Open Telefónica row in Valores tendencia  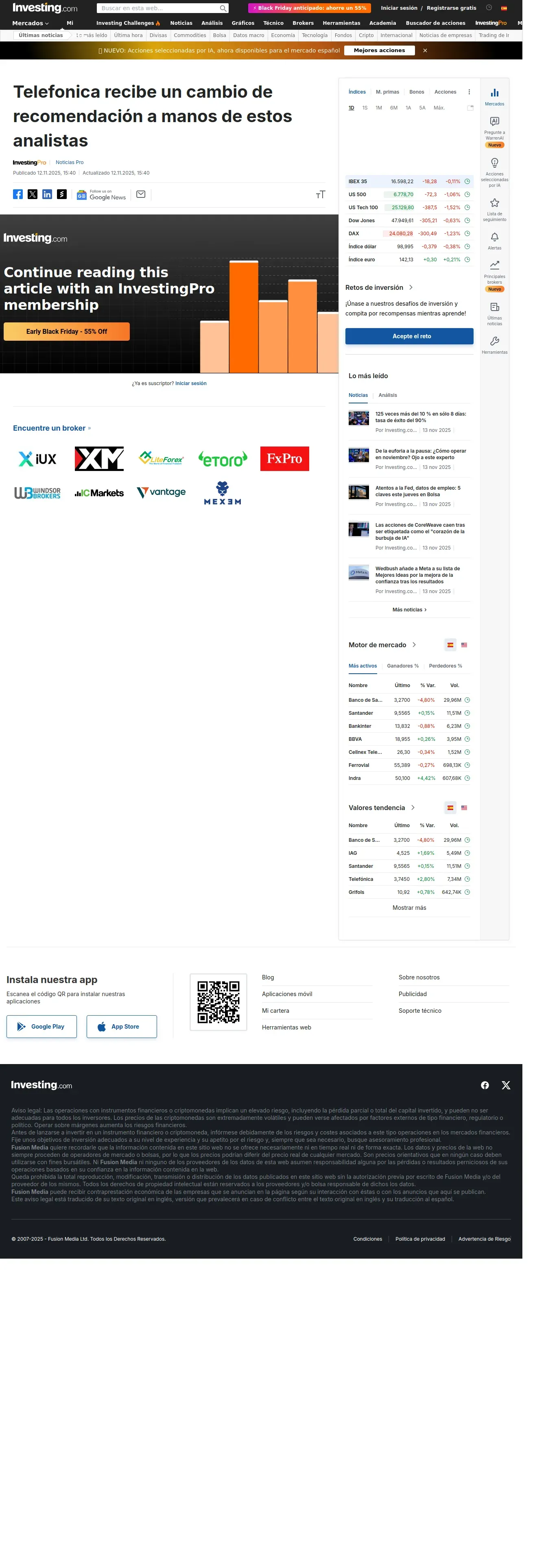coord(409,879)
